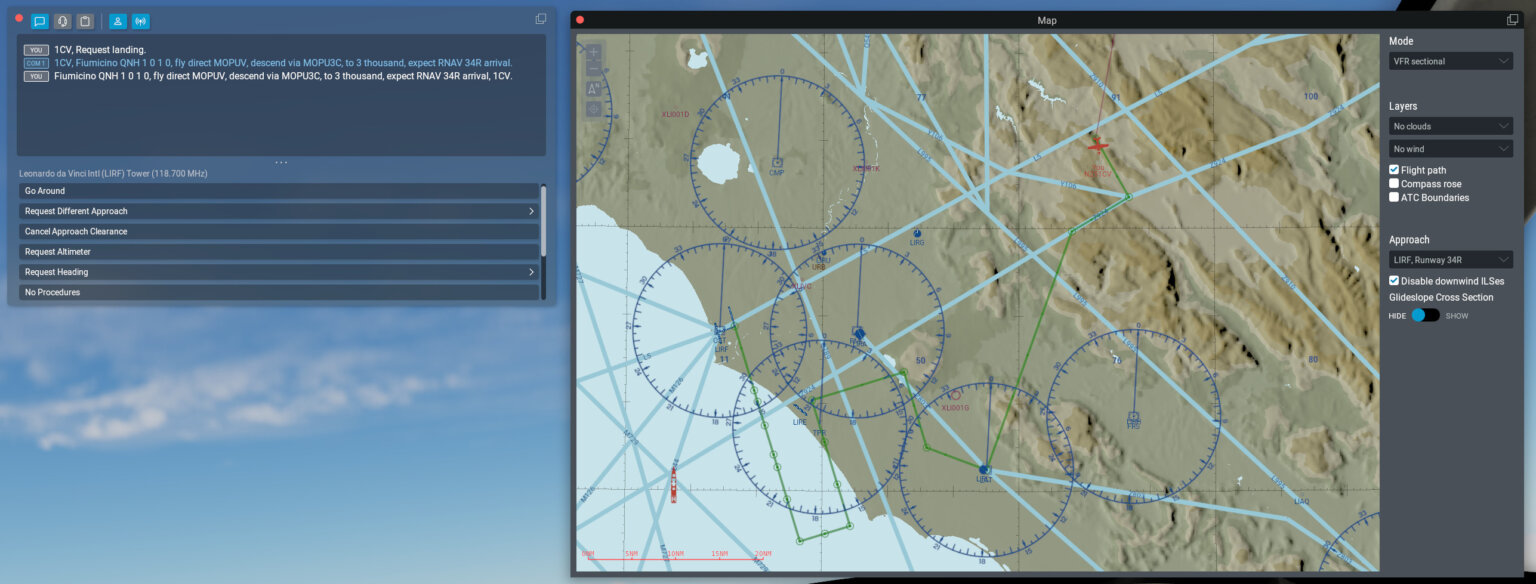Enable ATC Boundaries display

click(x=1394, y=197)
